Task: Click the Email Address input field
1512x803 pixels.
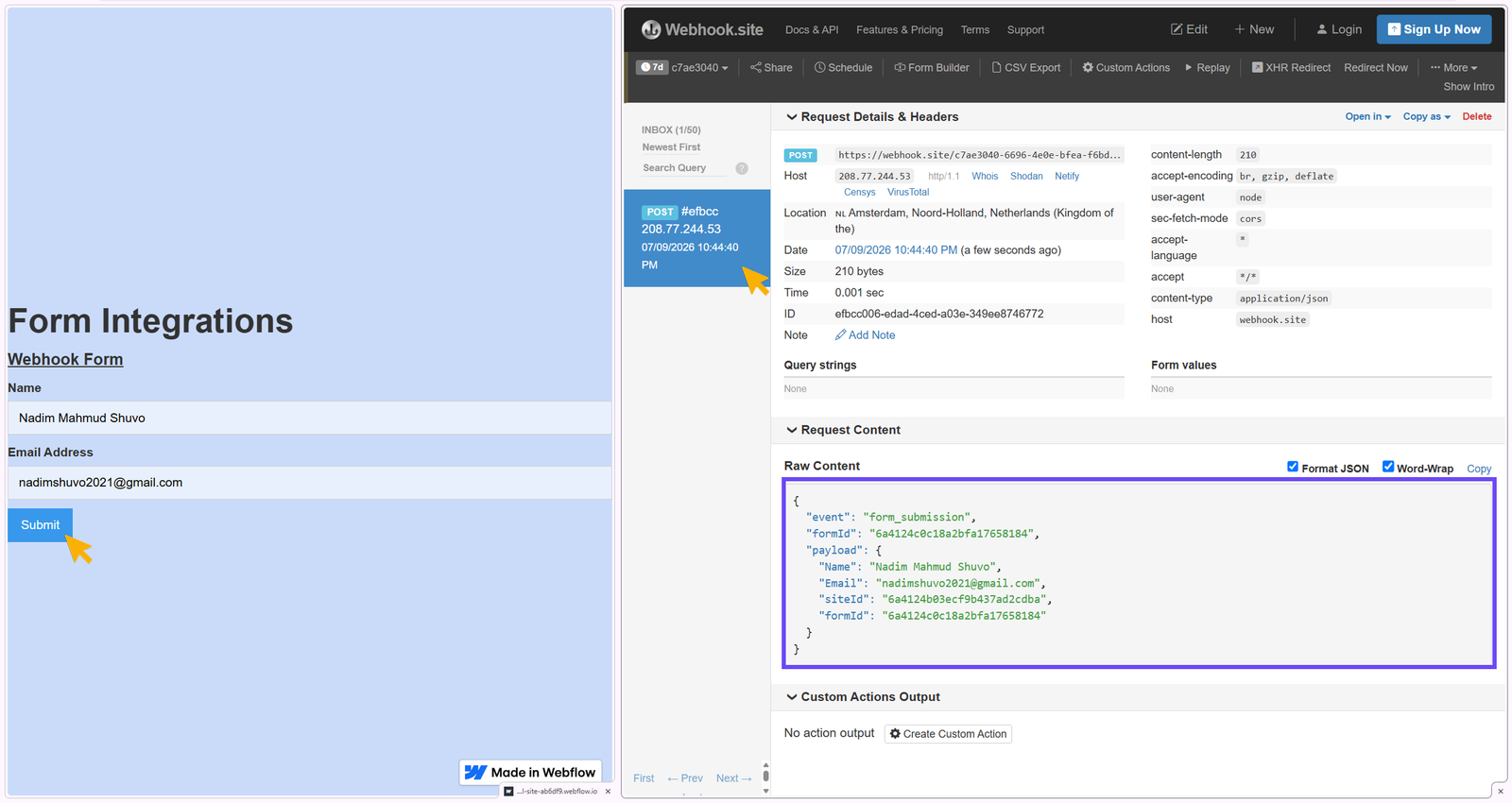Action: point(309,483)
